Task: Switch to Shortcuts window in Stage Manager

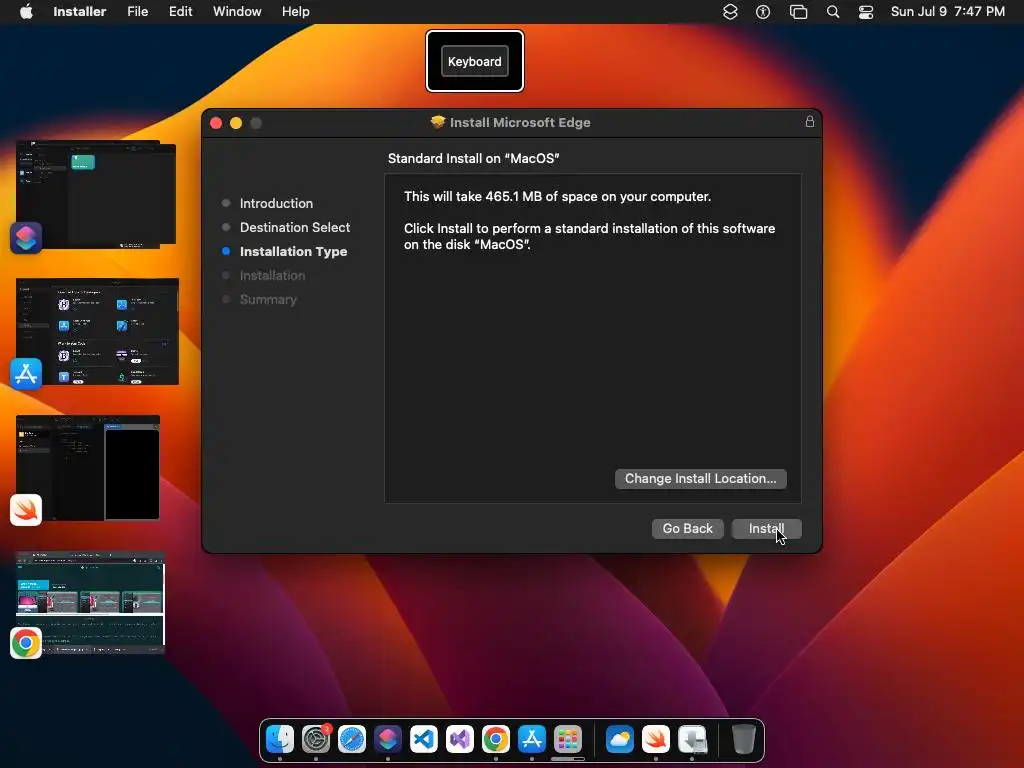Action: [x=98, y=193]
